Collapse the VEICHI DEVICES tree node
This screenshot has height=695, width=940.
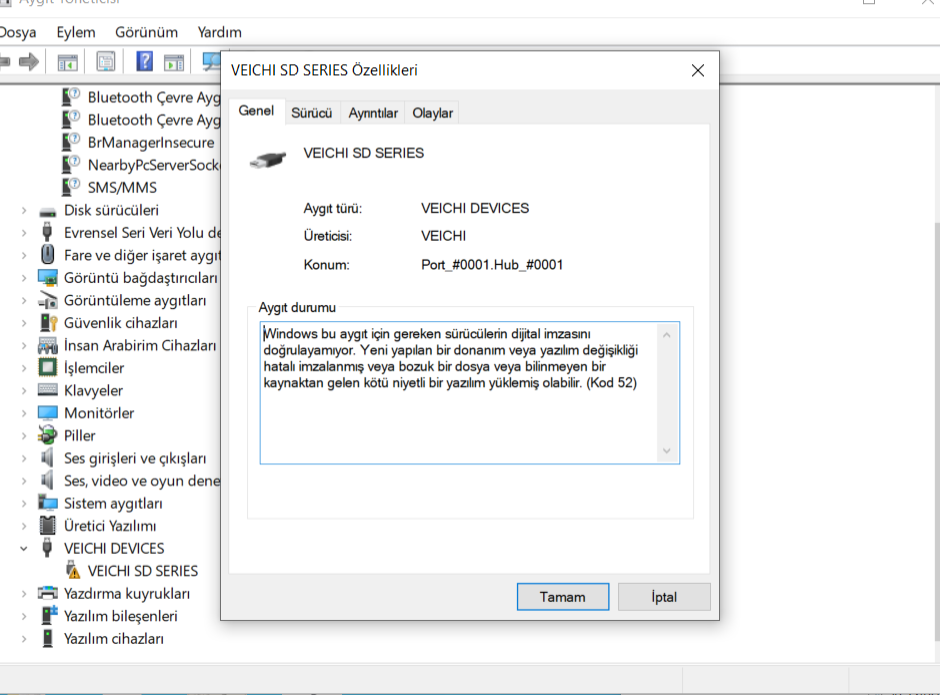click(x=24, y=548)
